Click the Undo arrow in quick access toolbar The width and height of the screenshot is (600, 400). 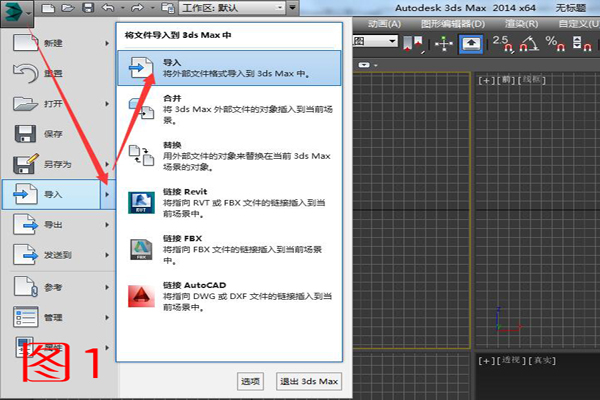tap(108, 8)
